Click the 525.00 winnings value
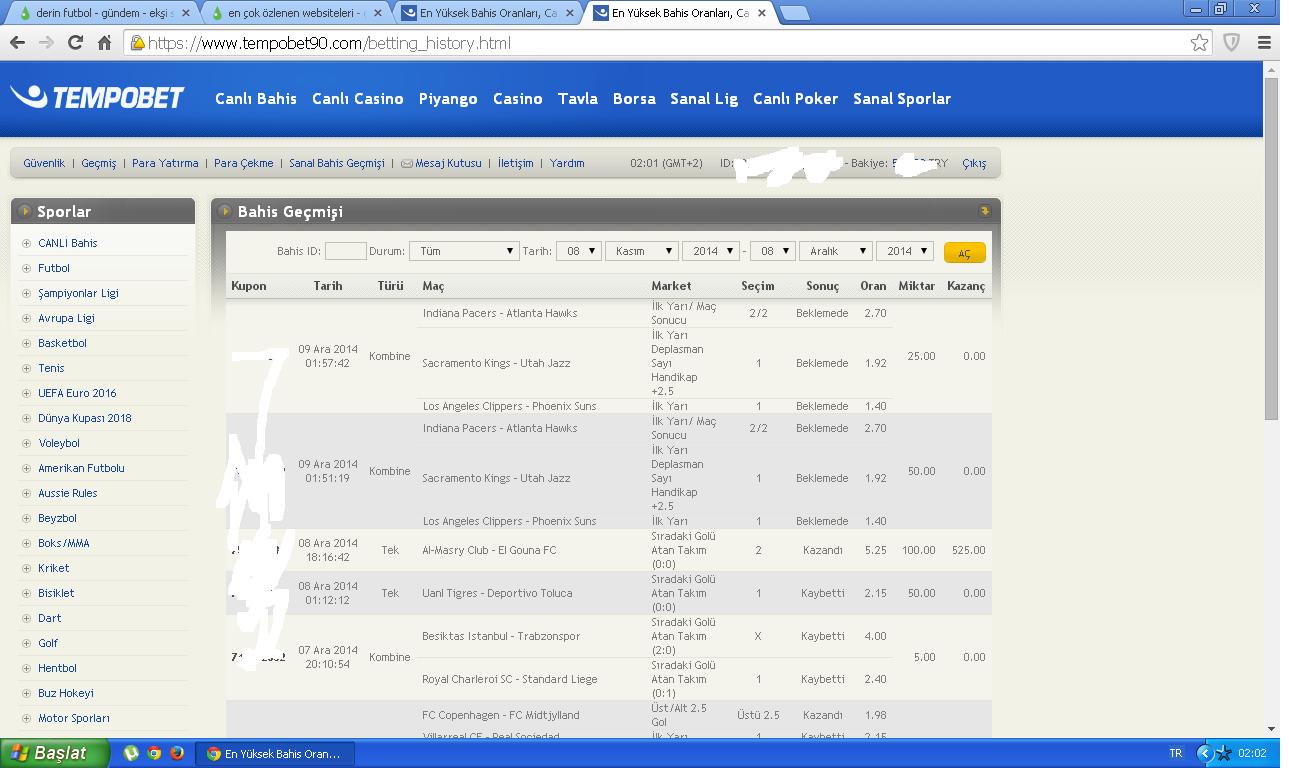The height and width of the screenshot is (768, 1289). (968, 550)
